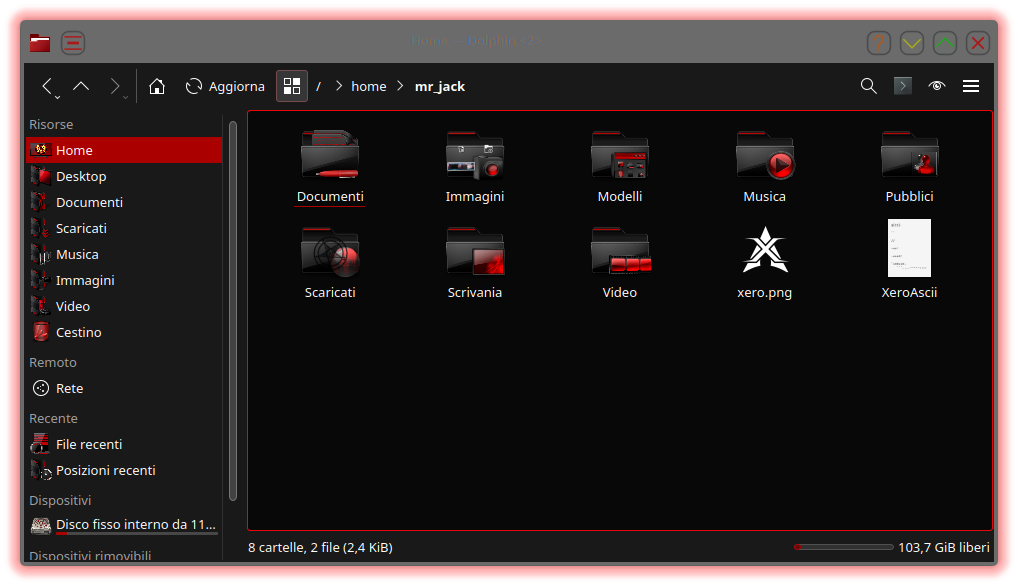Click the forward history dropdown arrow
This screenshot has height=586, width=1018.
[125, 97]
